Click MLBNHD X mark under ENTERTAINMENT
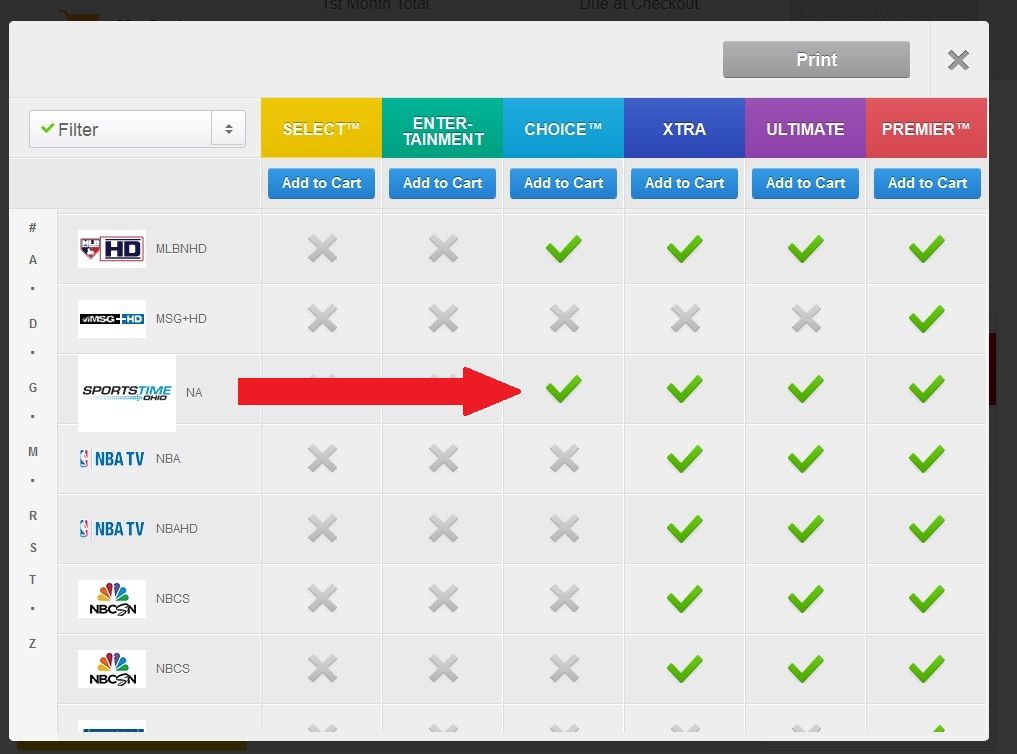Viewport: 1017px width, 754px height. pyautogui.click(x=443, y=248)
